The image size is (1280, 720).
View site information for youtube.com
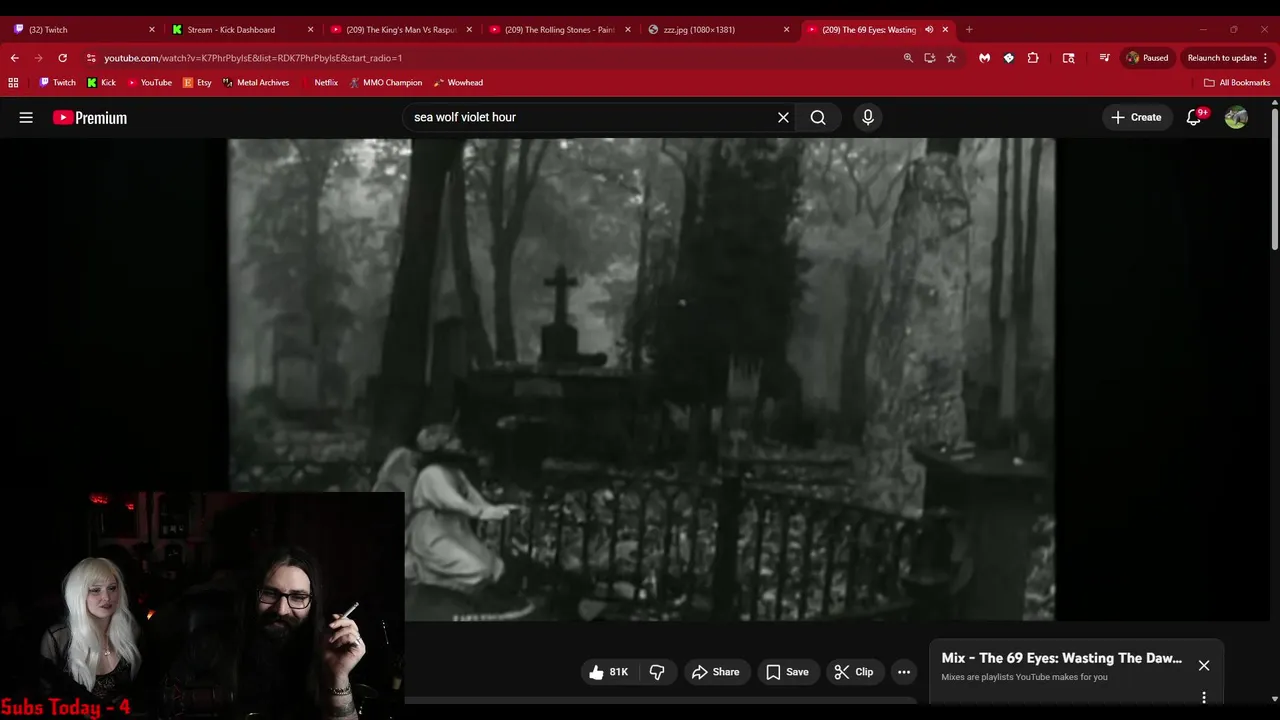tap(91, 58)
